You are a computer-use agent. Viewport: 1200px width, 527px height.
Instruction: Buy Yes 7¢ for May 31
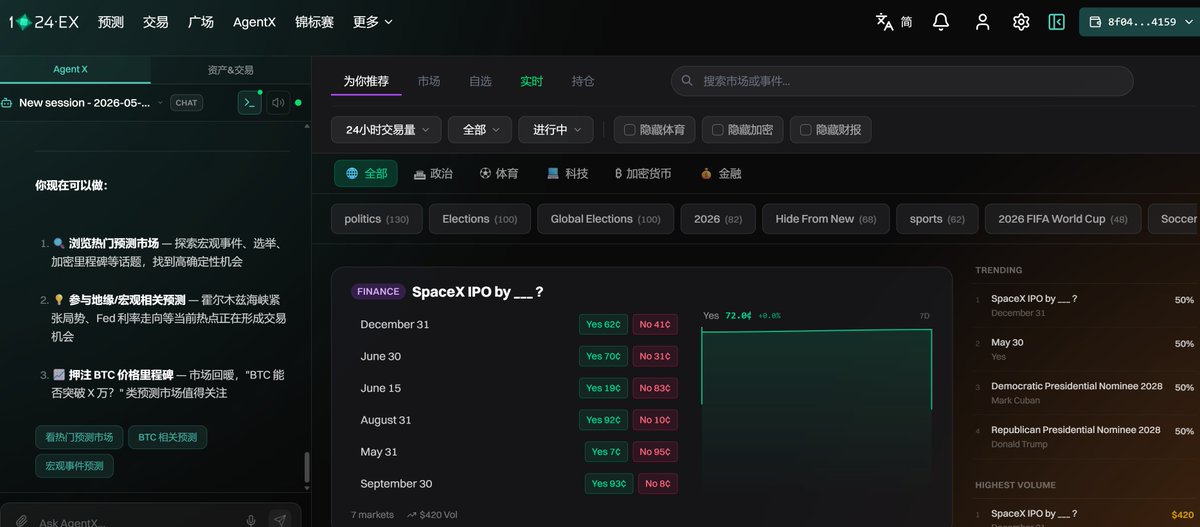coord(606,452)
